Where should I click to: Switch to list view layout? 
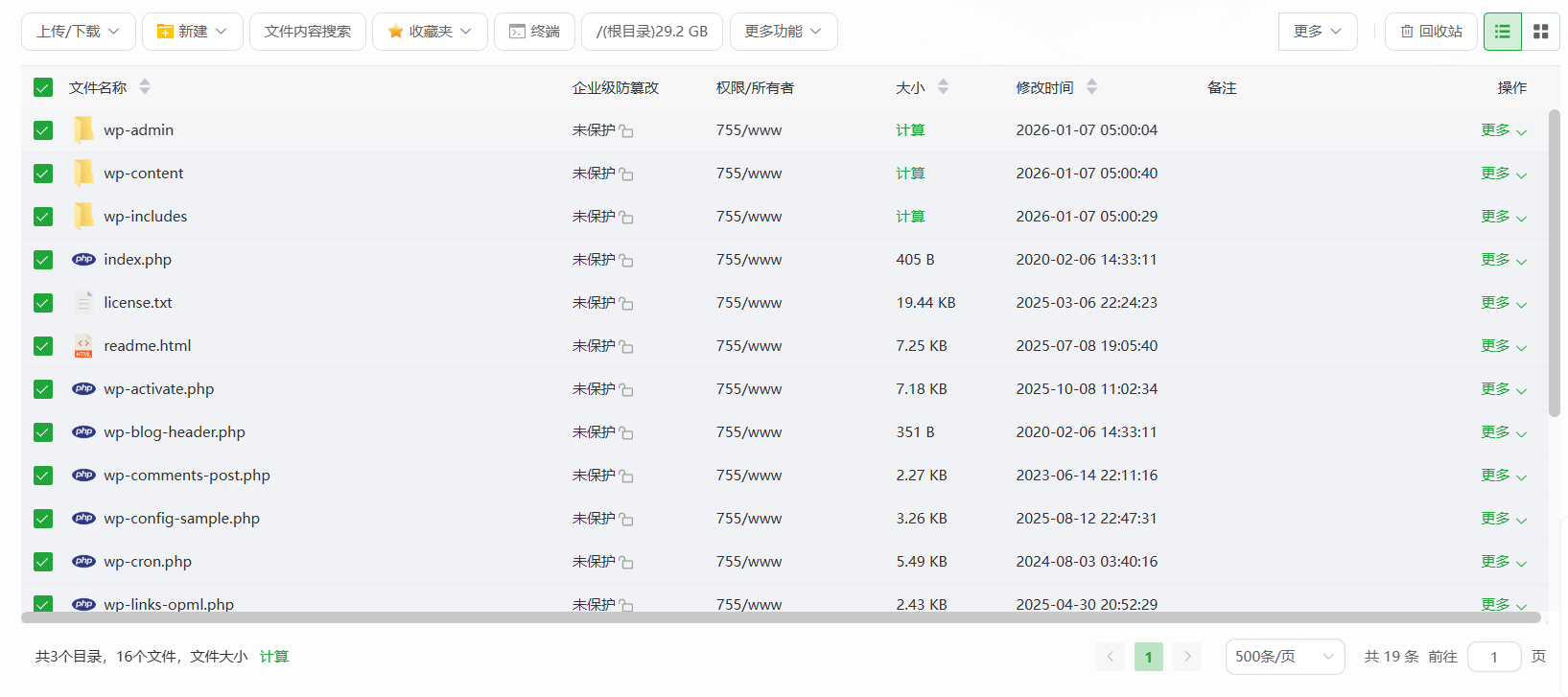click(1502, 32)
